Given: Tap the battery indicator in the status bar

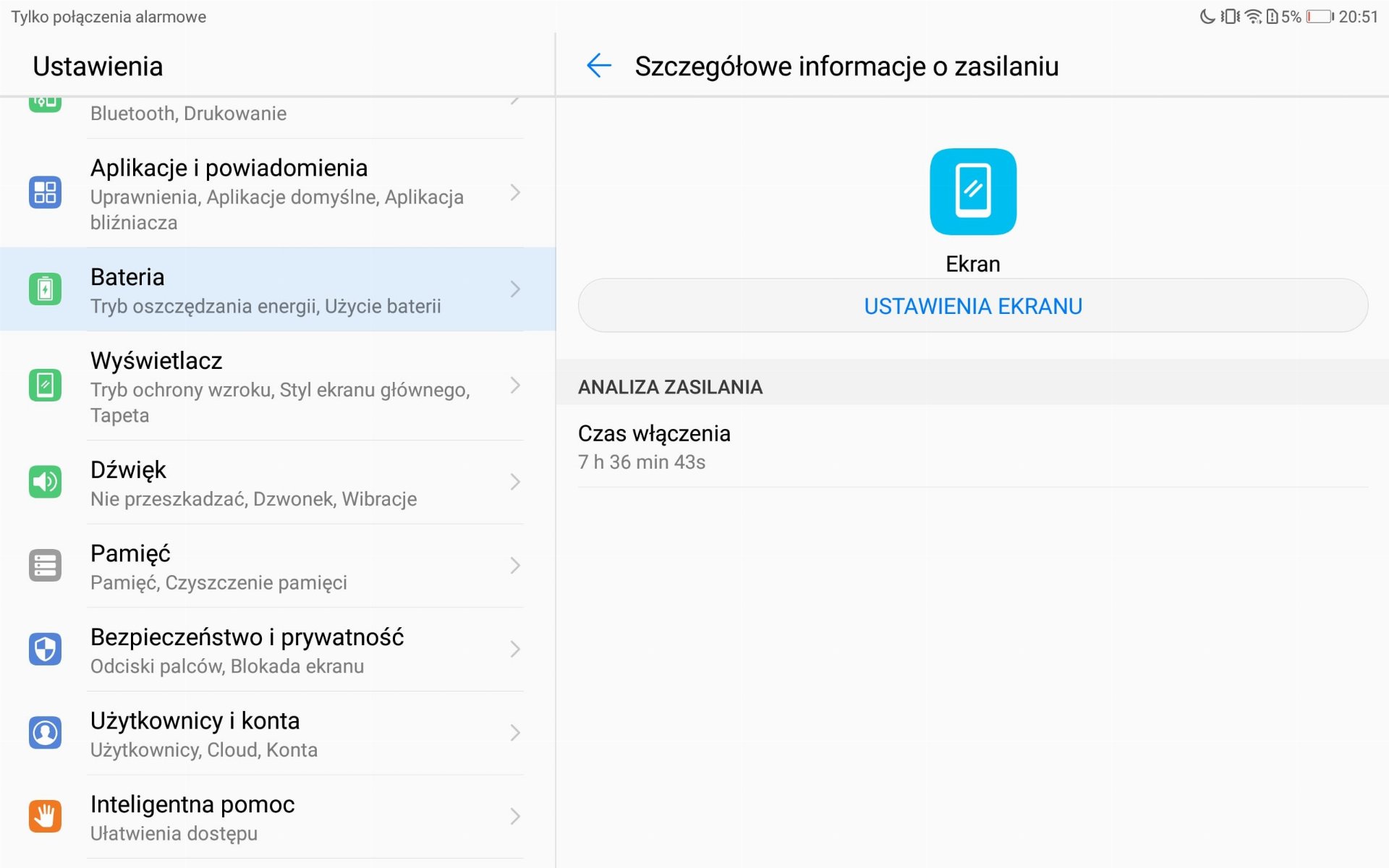Looking at the screenshot, I should [1320, 17].
